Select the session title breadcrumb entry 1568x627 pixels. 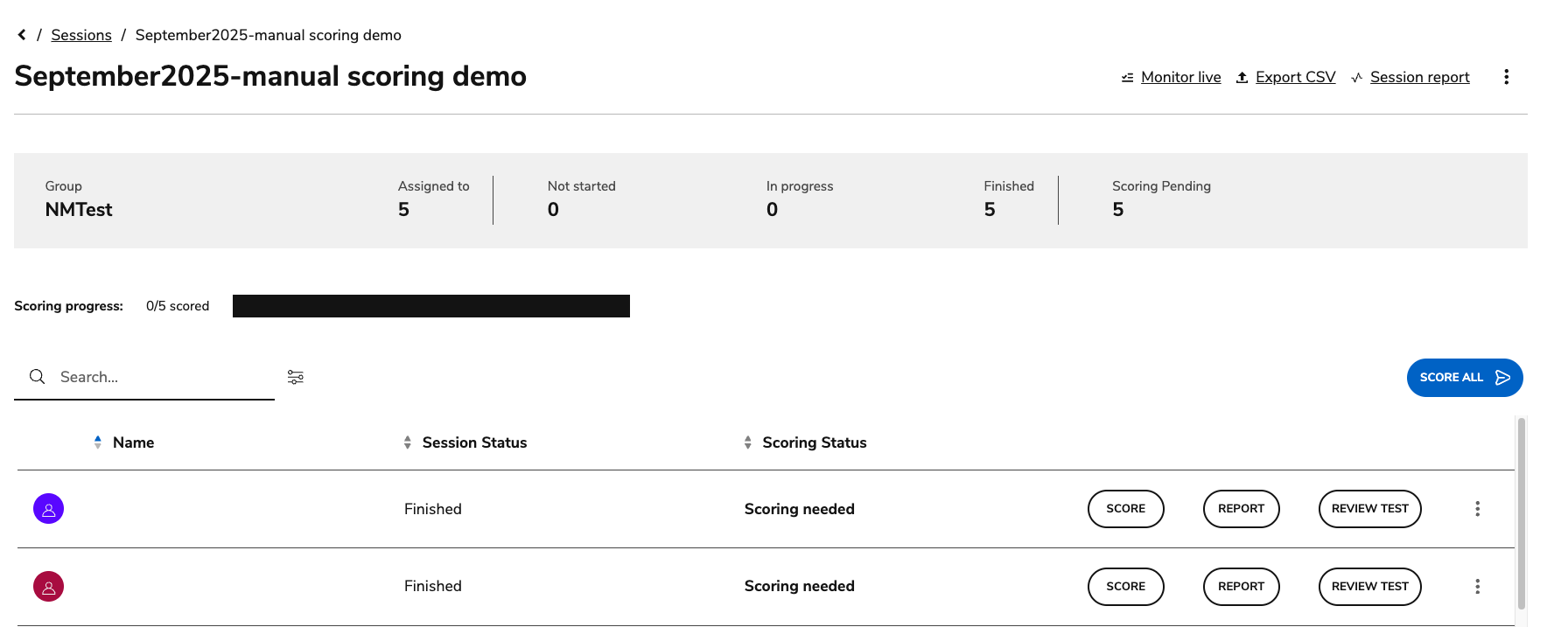(x=268, y=35)
